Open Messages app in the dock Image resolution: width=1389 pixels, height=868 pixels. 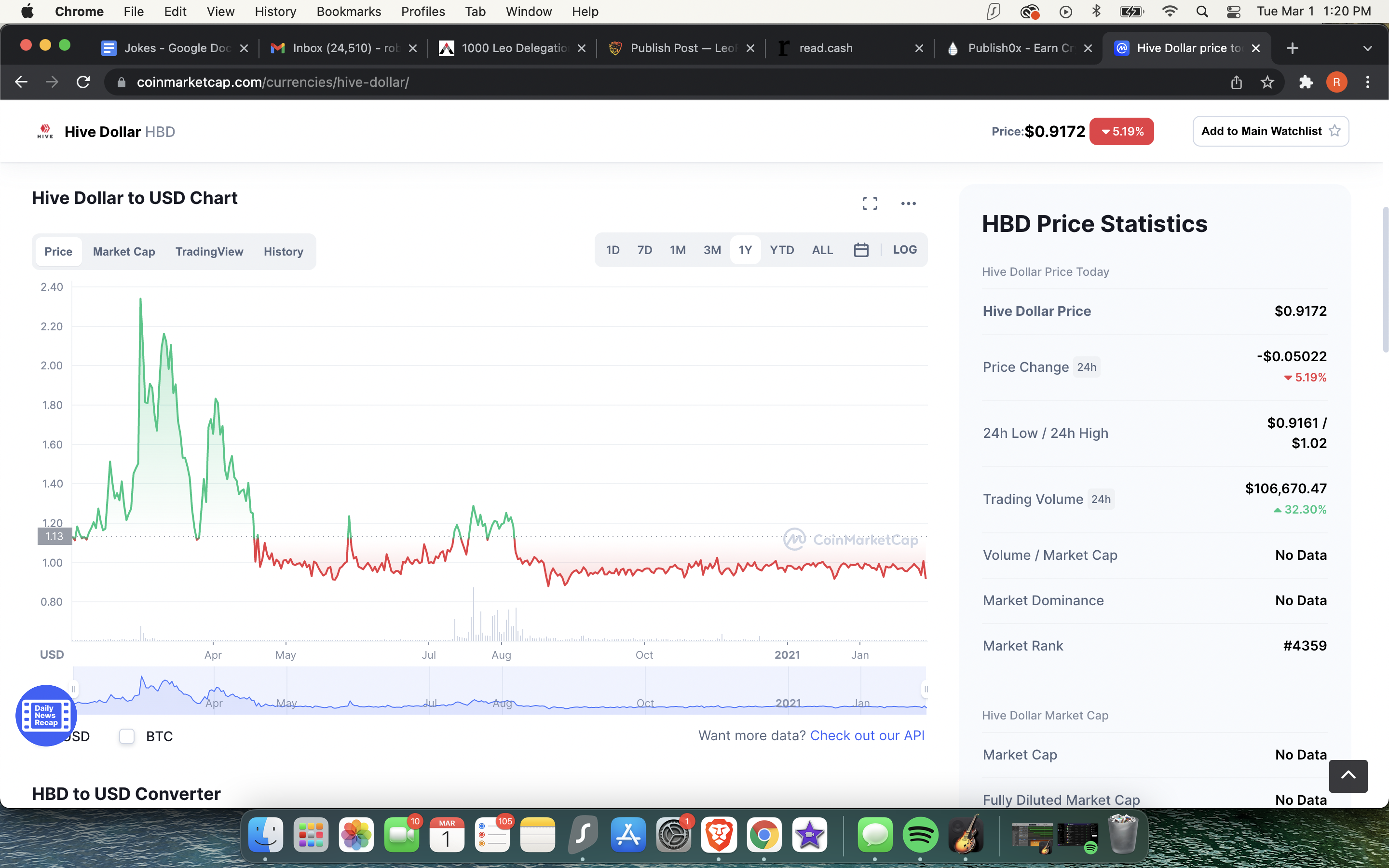coord(875,835)
